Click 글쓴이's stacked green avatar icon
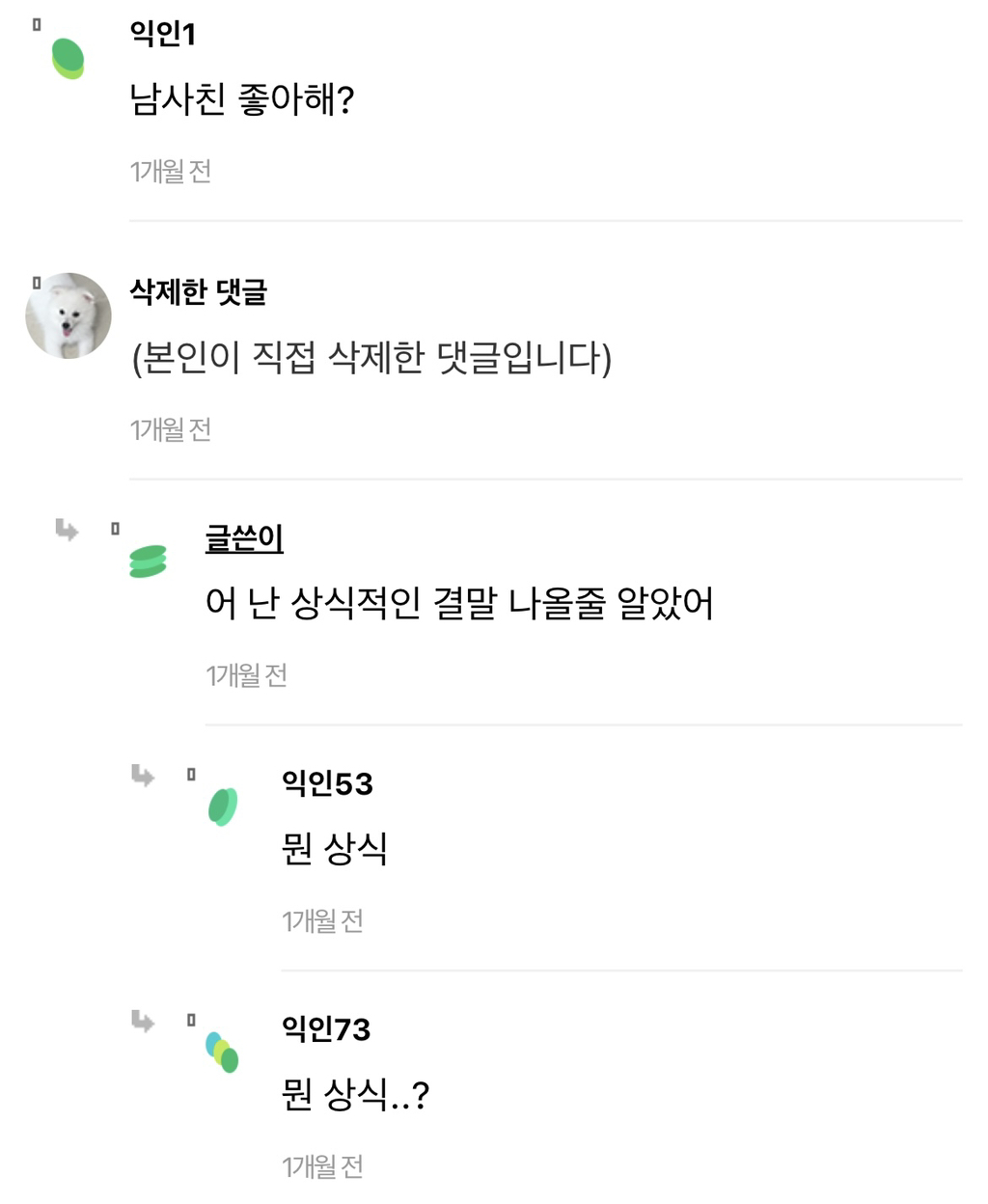Viewport: 988px width, 1204px height. coord(148,561)
